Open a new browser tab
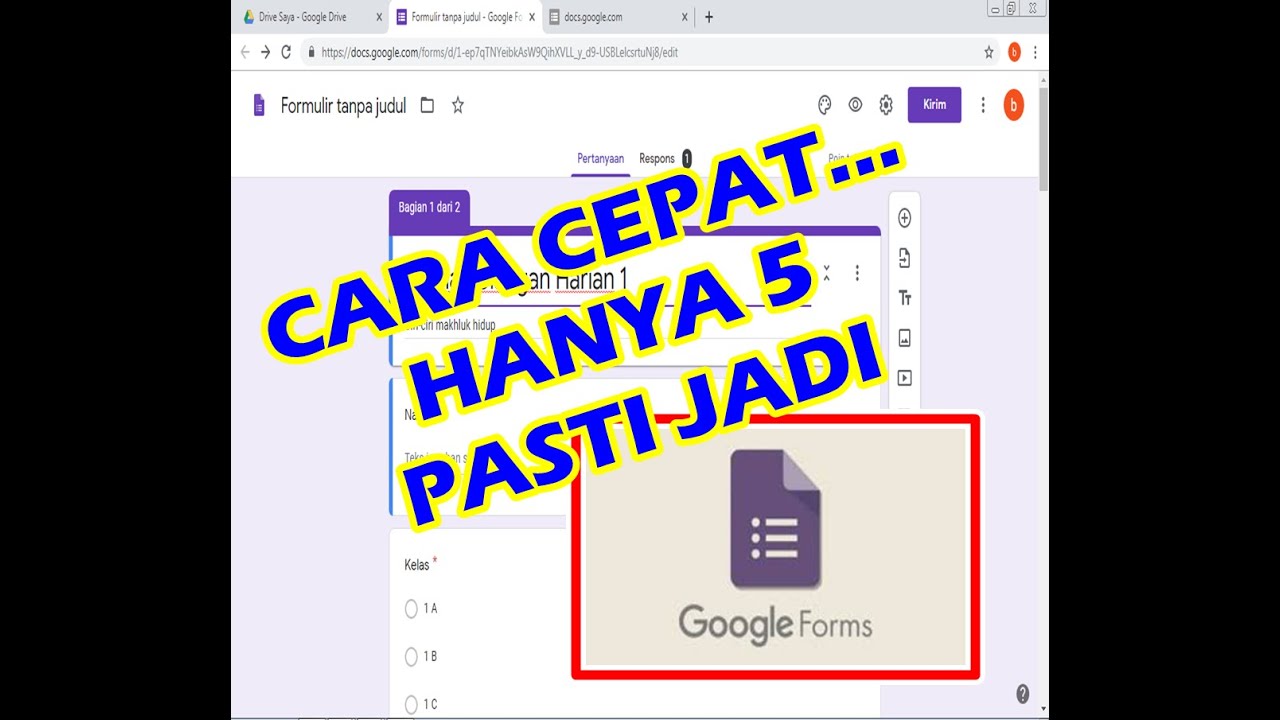The height and width of the screenshot is (720, 1280). coord(709,17)
